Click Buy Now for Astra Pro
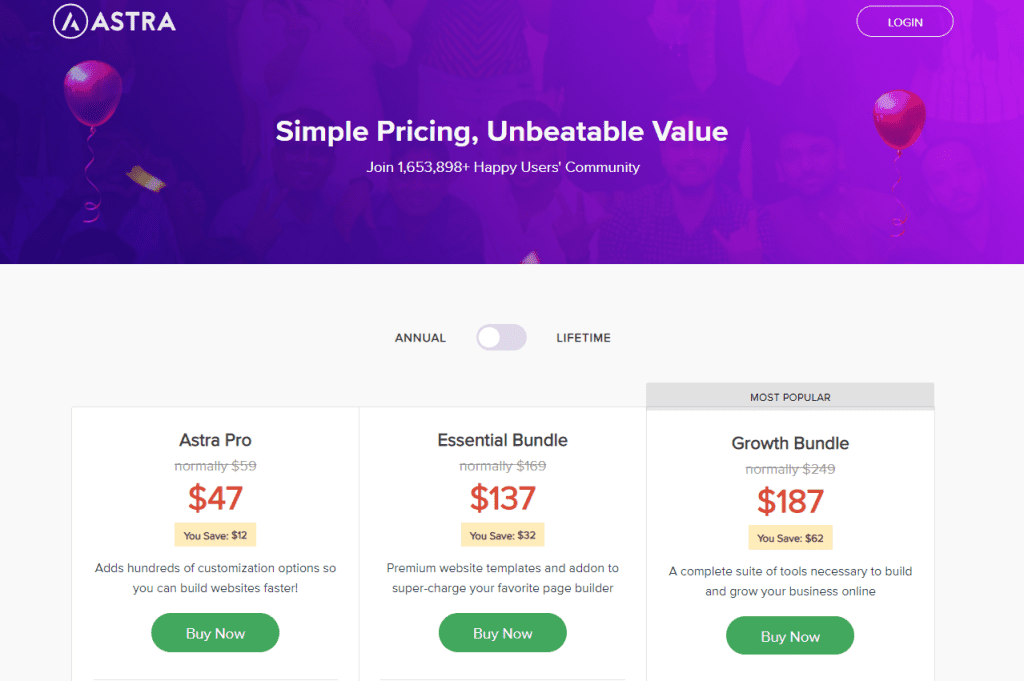This screenshot has height=681, width=1024. click(x=216, y=633)
